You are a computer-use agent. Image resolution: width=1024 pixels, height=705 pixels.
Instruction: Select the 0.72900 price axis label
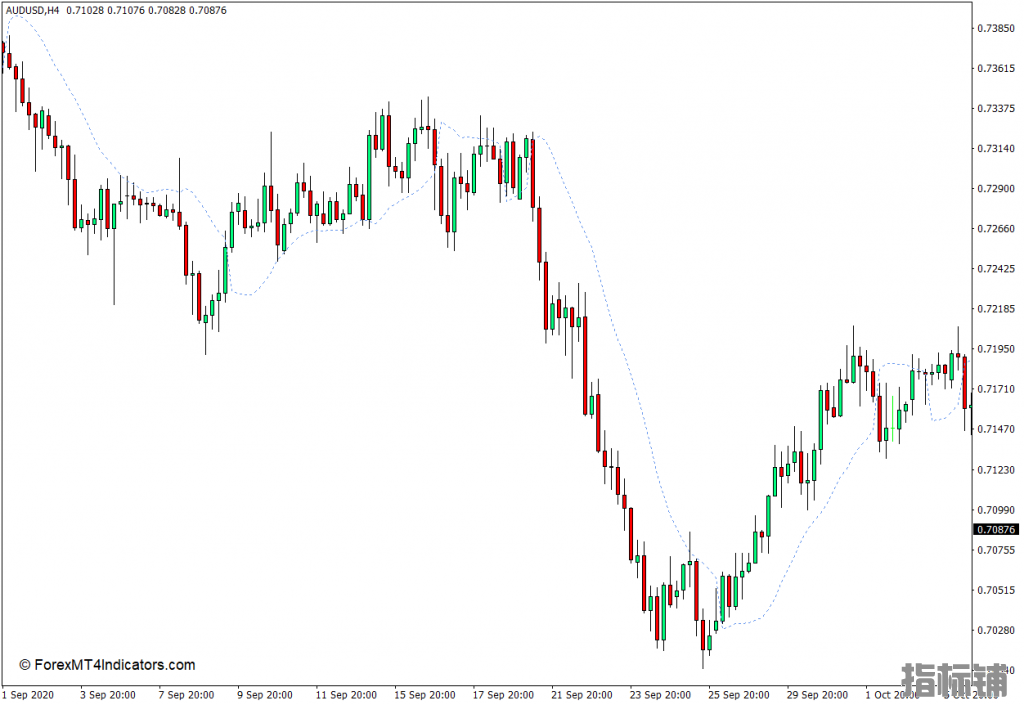(997, 189)
